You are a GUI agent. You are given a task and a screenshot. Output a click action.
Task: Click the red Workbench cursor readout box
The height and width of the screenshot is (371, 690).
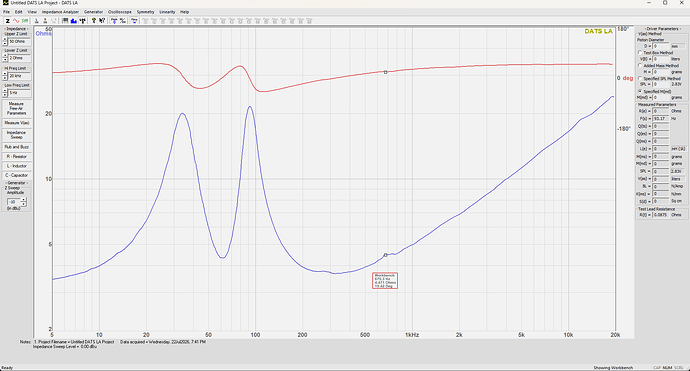pos(385,280)
